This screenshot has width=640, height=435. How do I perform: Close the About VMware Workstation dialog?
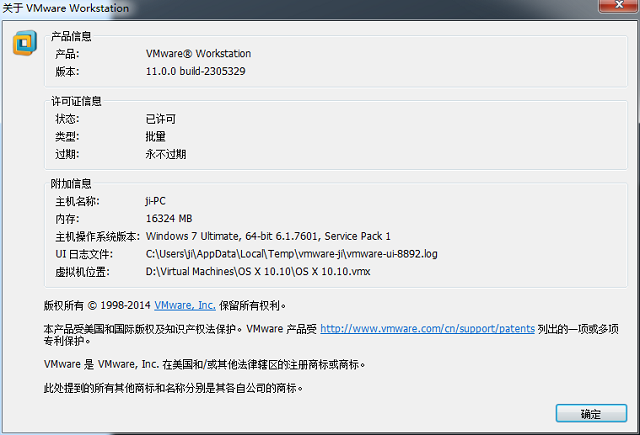coord(619,6)
